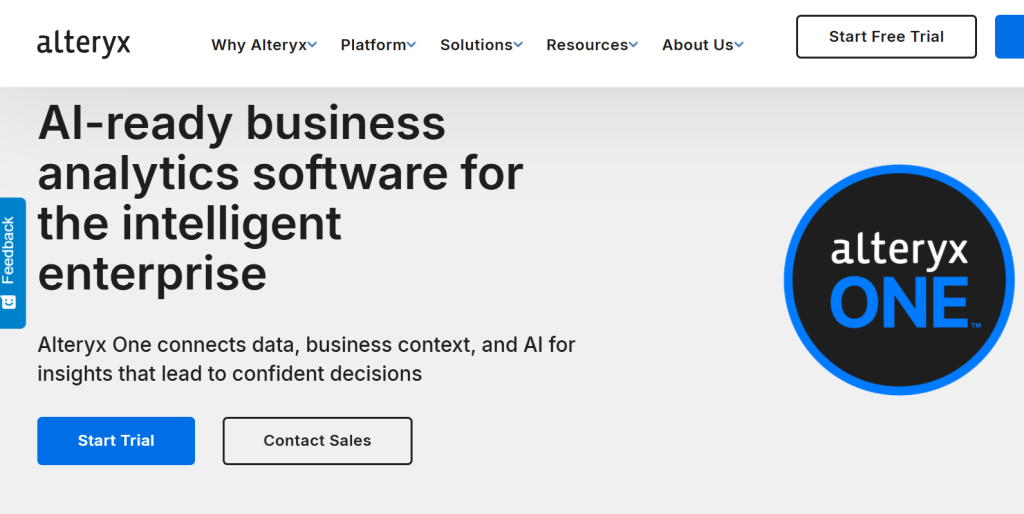Open the Platform menu

pos(373,45)
